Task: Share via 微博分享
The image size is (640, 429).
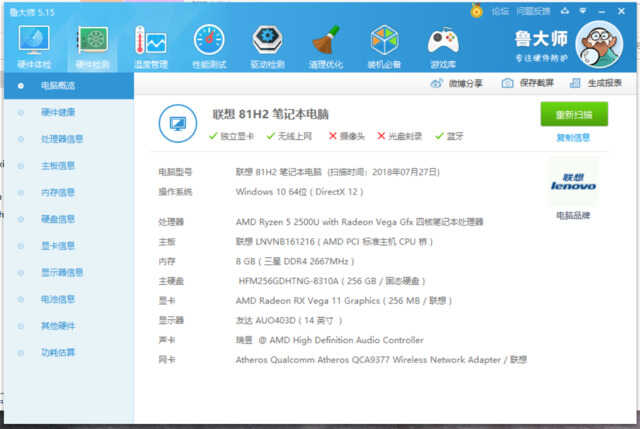Action: [456, 83]
